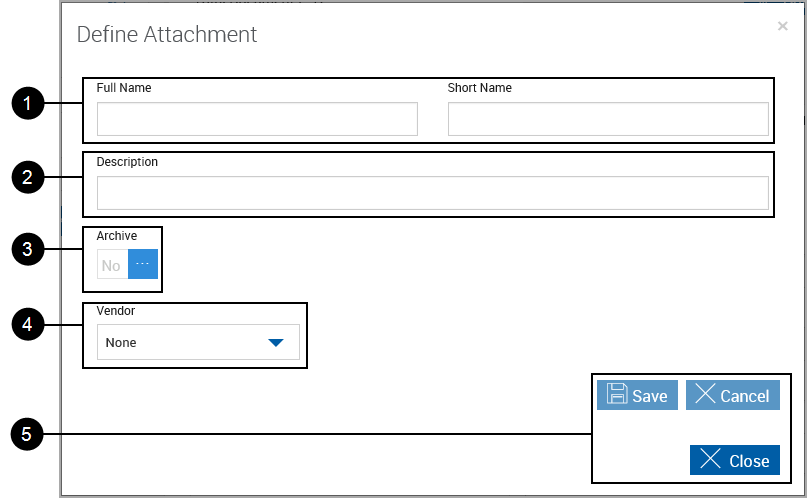Viewport: 807px width, 498px height.
Task: Cancel the attachment changes
Action: pyautogui.click(x=732, y=395)
